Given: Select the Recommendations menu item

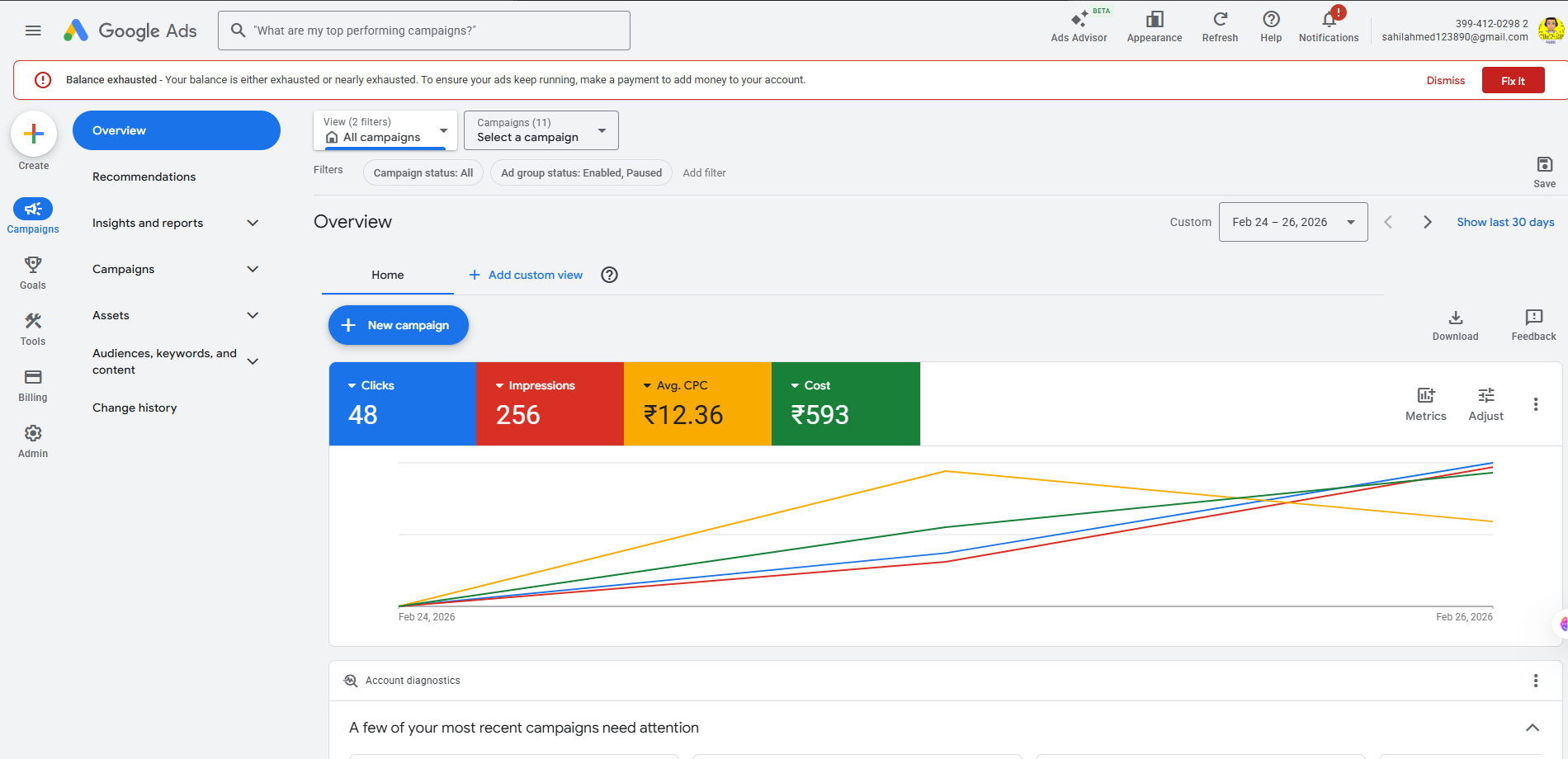Looking at the screenshot, I should coord(144,177).
